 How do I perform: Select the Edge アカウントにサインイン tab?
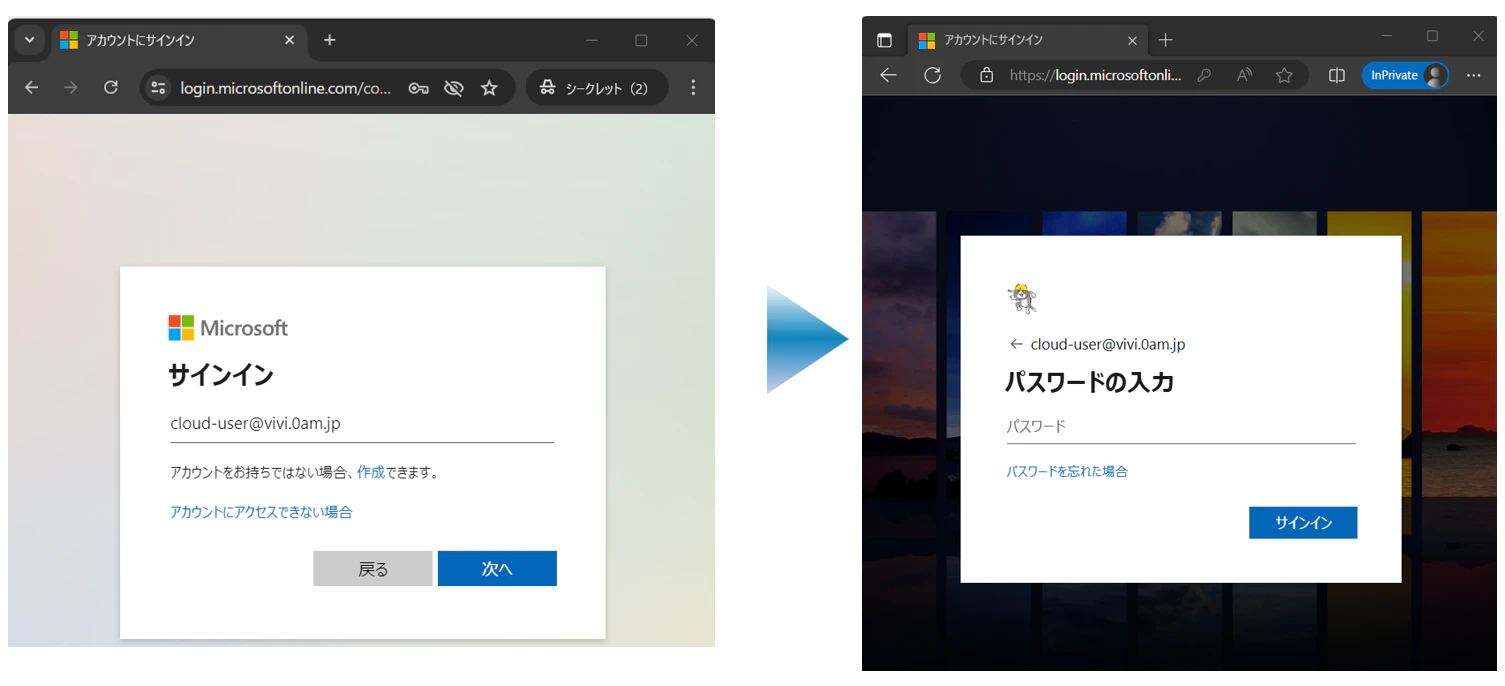tap(1028, 40)
